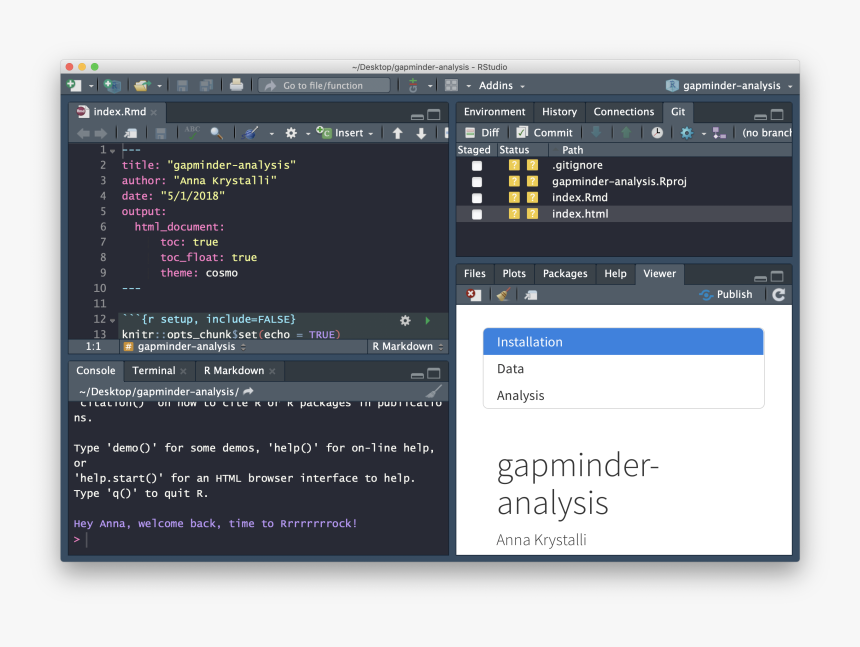Viewport: 860px width, 647px height.
Task: Refresh the Viewer pane
Action: (779, 294)
